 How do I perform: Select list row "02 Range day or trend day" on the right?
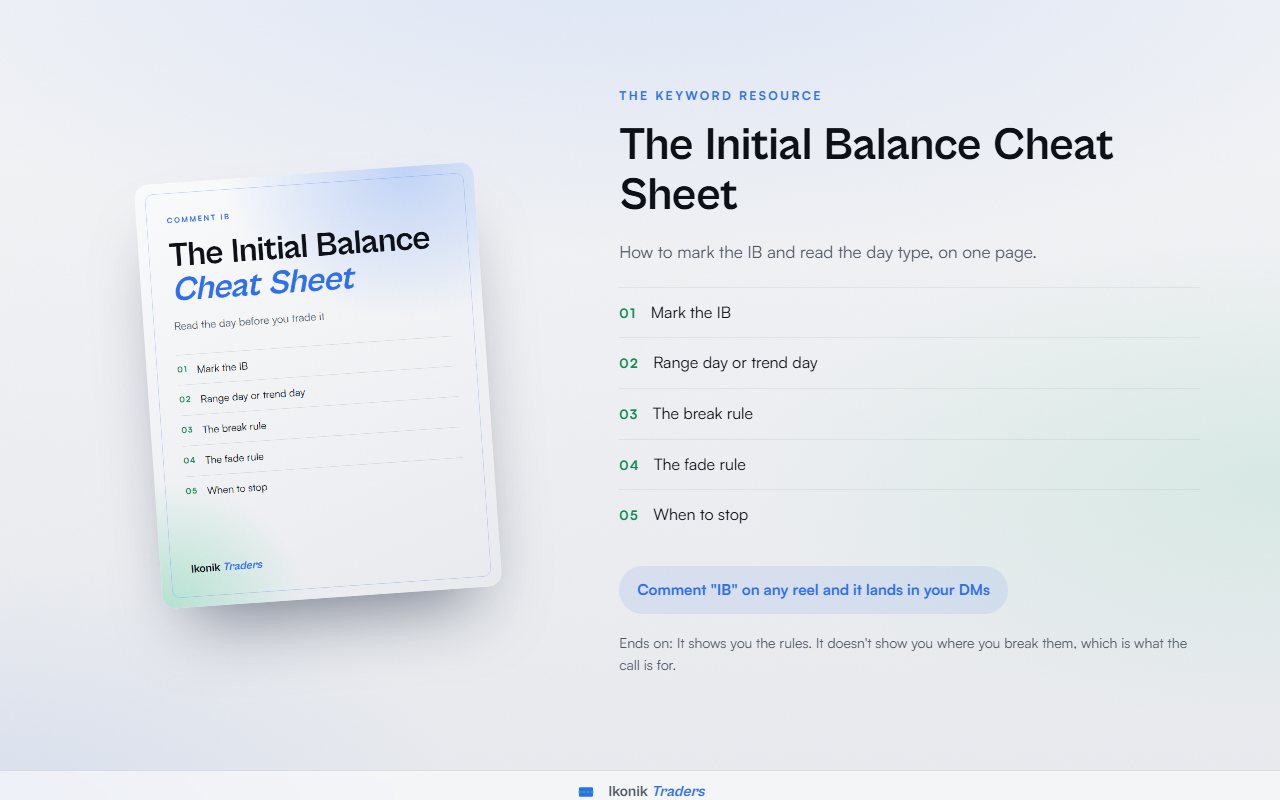click(909, 363)
